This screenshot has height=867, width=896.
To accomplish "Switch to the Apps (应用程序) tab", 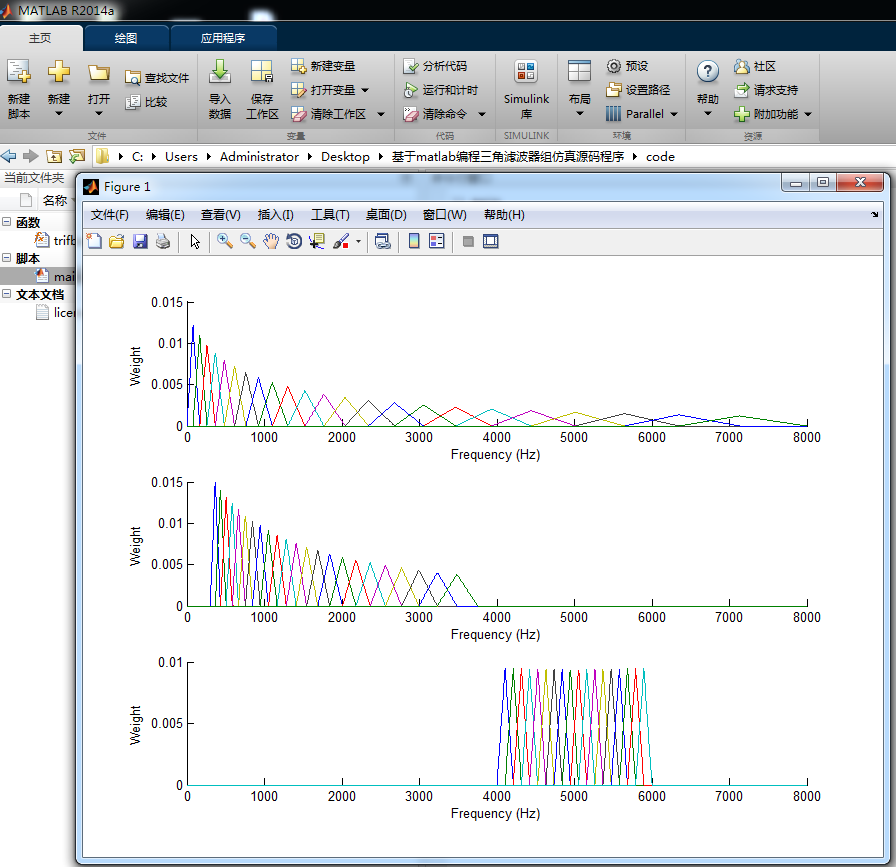I will [x=223, y=38].
